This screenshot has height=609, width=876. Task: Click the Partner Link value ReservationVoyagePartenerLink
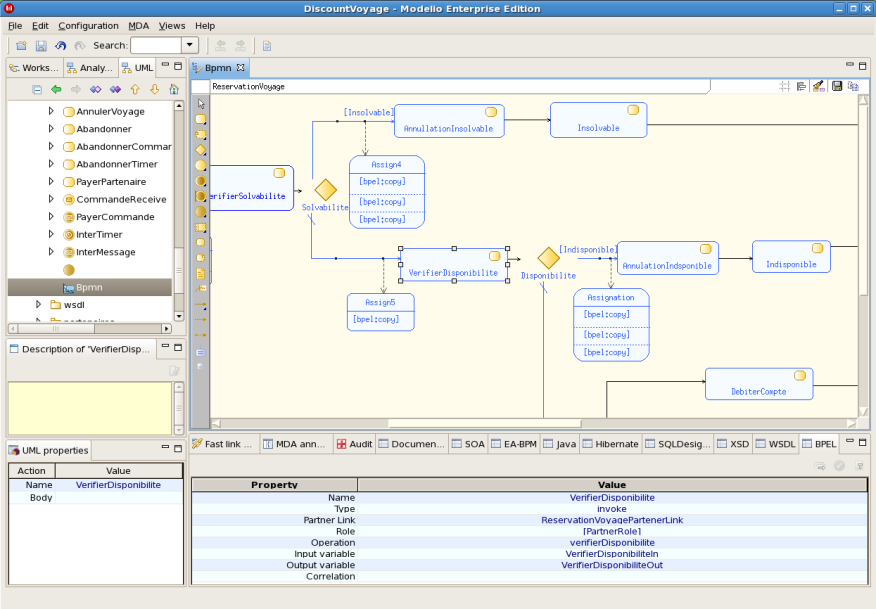[612, 520]
